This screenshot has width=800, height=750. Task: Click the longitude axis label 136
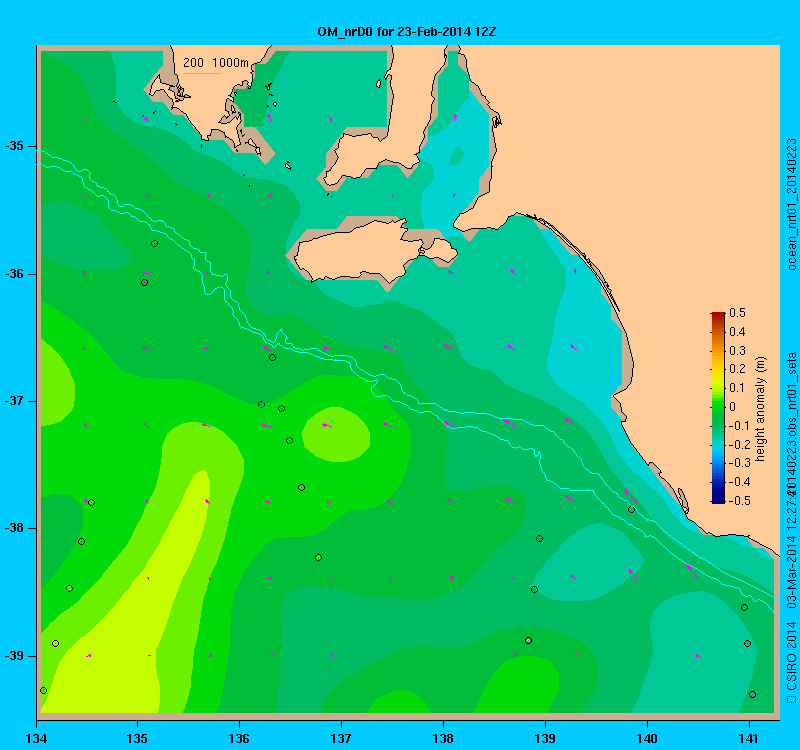point(239,738)
